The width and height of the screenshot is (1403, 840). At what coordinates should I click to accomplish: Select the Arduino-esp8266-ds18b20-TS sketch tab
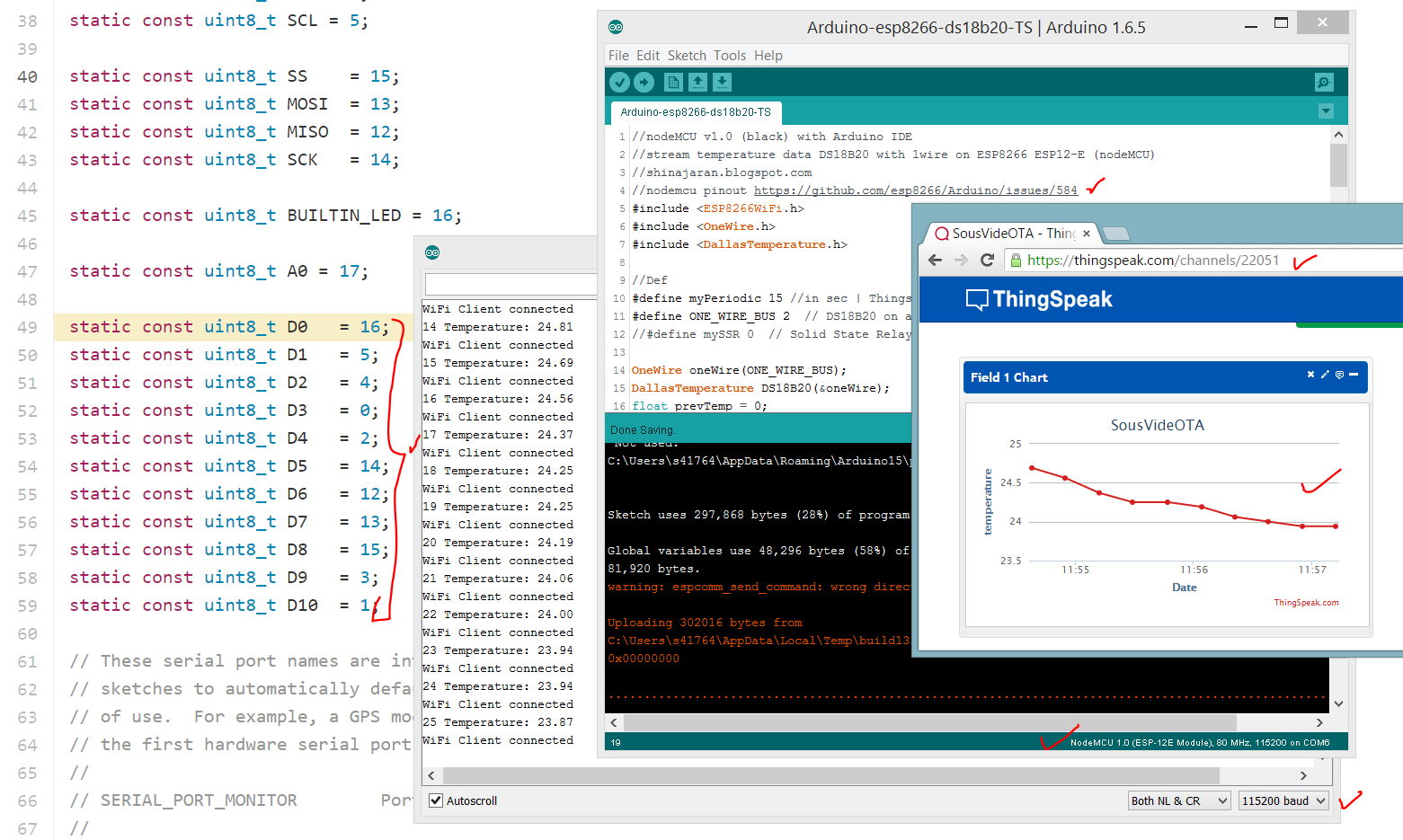(x=696, y=112)
